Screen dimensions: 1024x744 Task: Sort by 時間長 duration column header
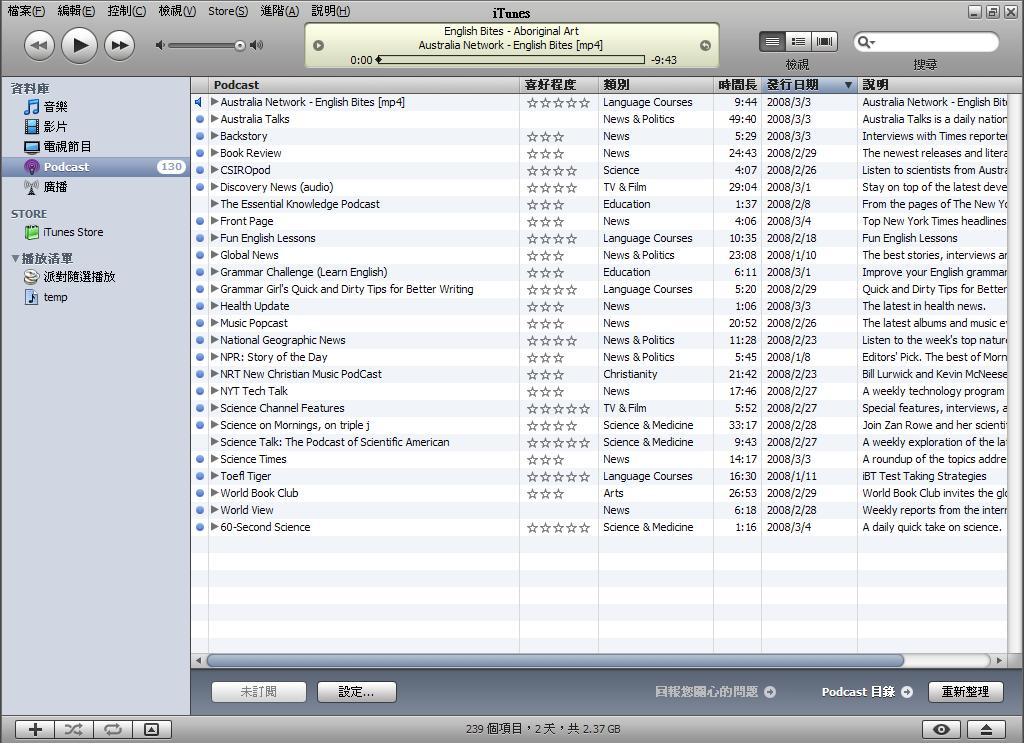tap(737, 85)
